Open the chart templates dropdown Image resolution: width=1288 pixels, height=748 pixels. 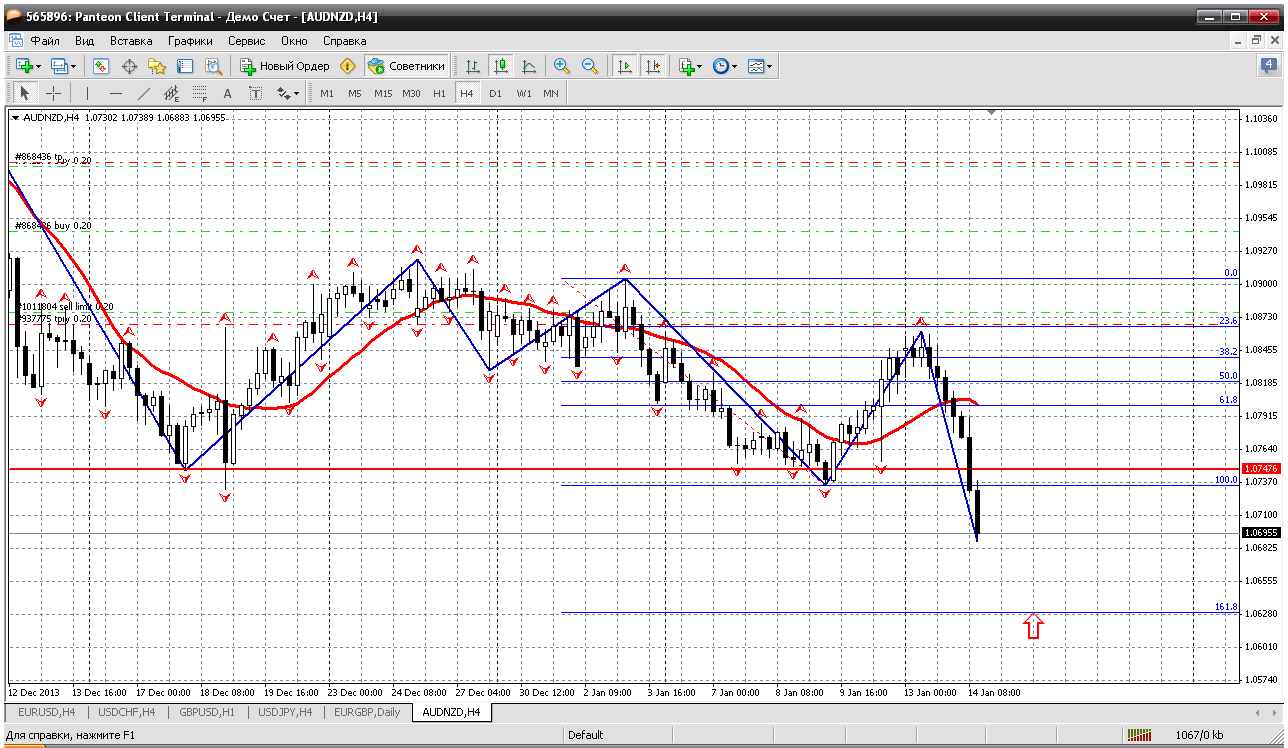[770, 66]
